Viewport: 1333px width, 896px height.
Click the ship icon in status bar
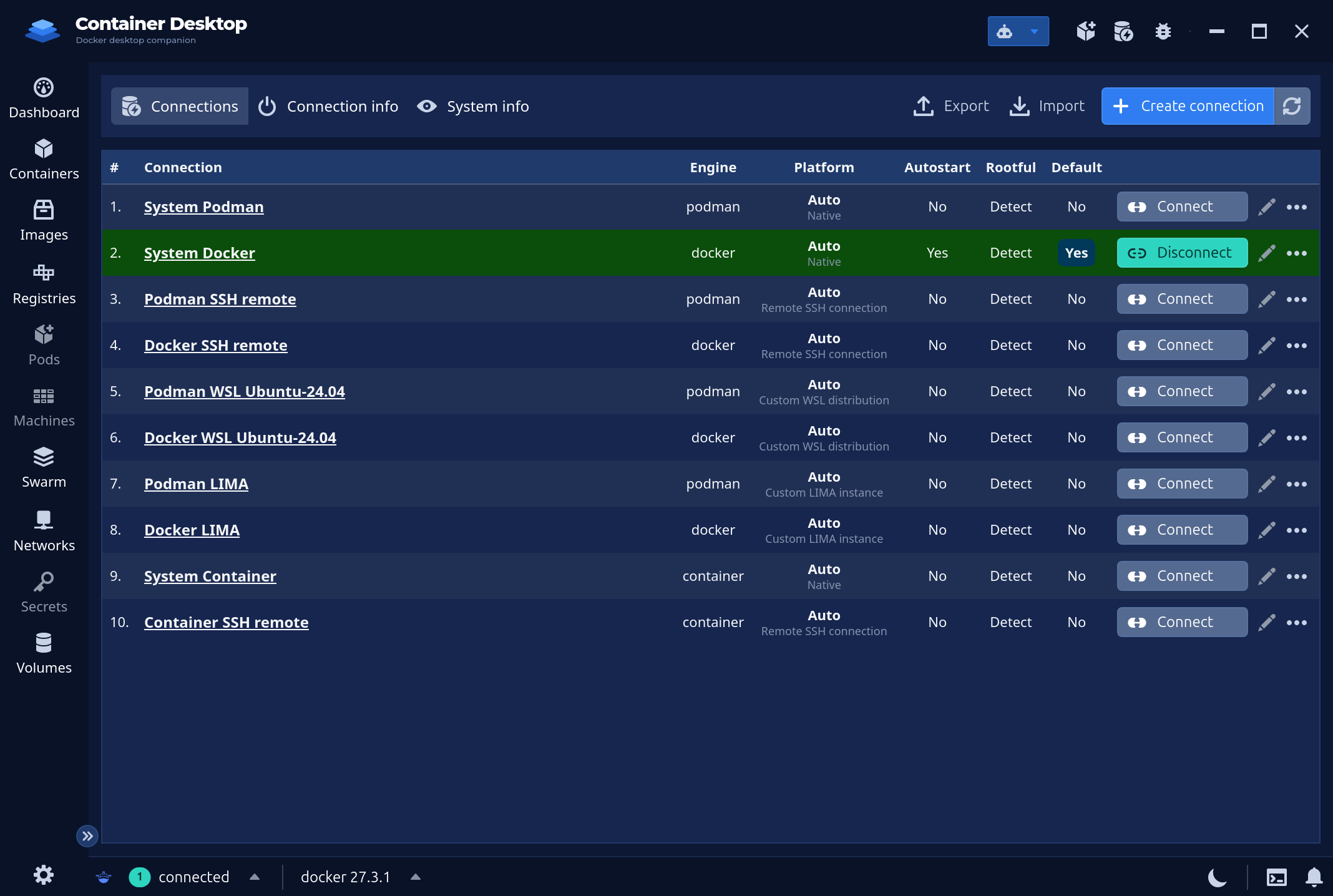104,877
